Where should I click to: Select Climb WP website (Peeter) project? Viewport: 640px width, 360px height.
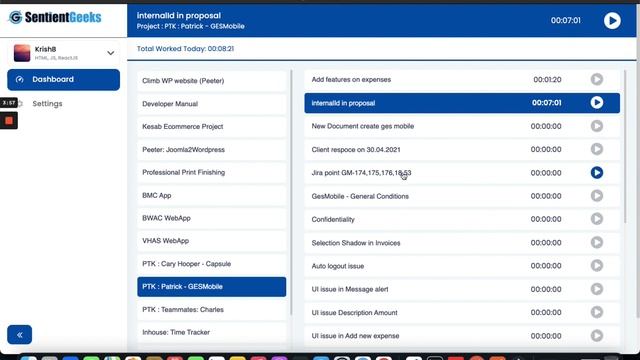211,81
